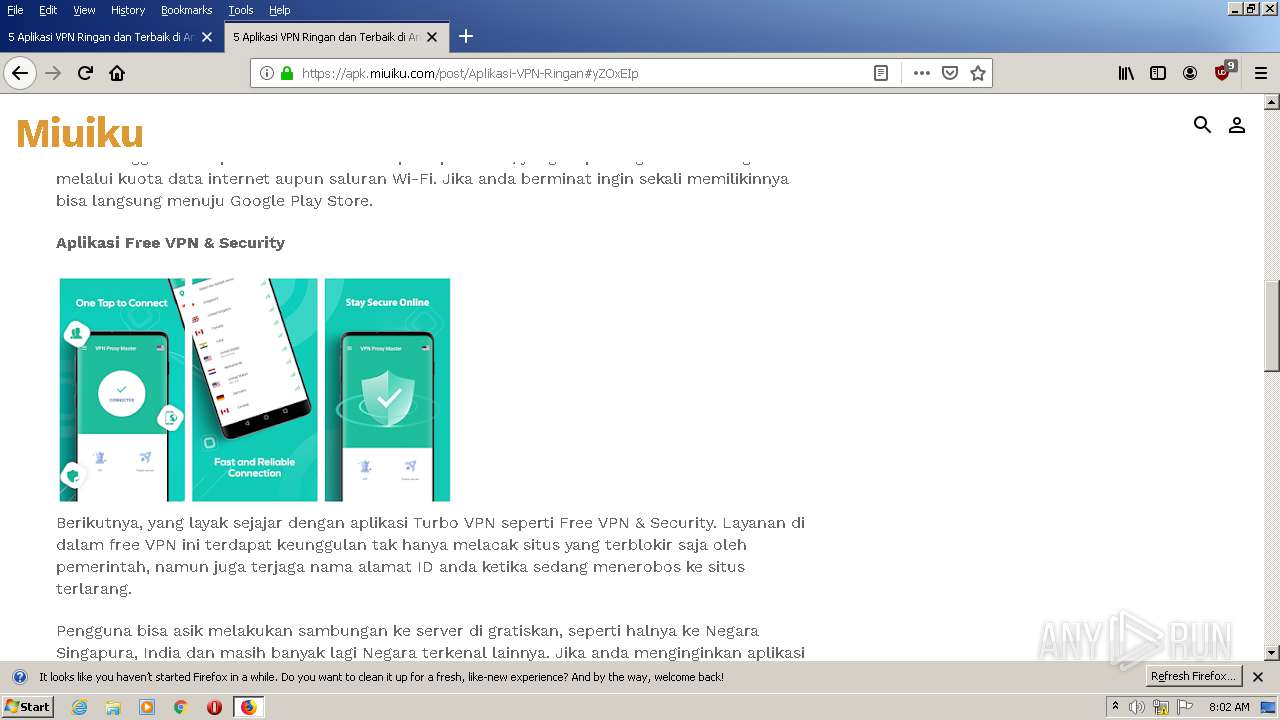Click the page scrollbar down arrow

point(1272,653)
